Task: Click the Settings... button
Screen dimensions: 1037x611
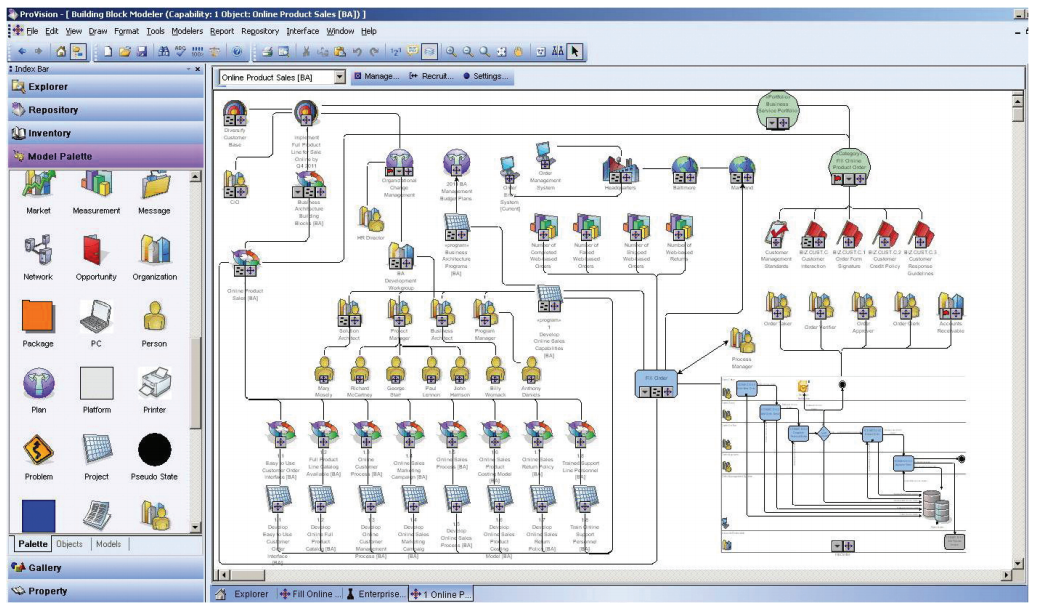Action: pos(485,77)
